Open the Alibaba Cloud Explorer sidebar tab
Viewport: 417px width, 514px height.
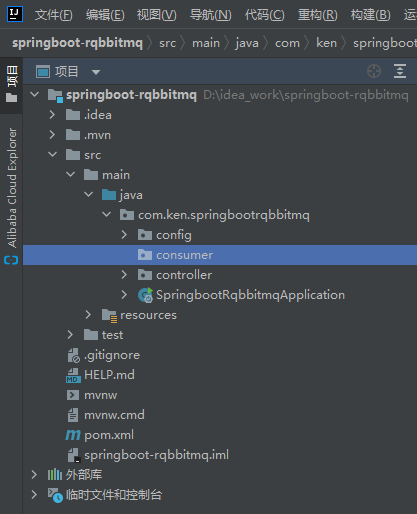(12, 188)
